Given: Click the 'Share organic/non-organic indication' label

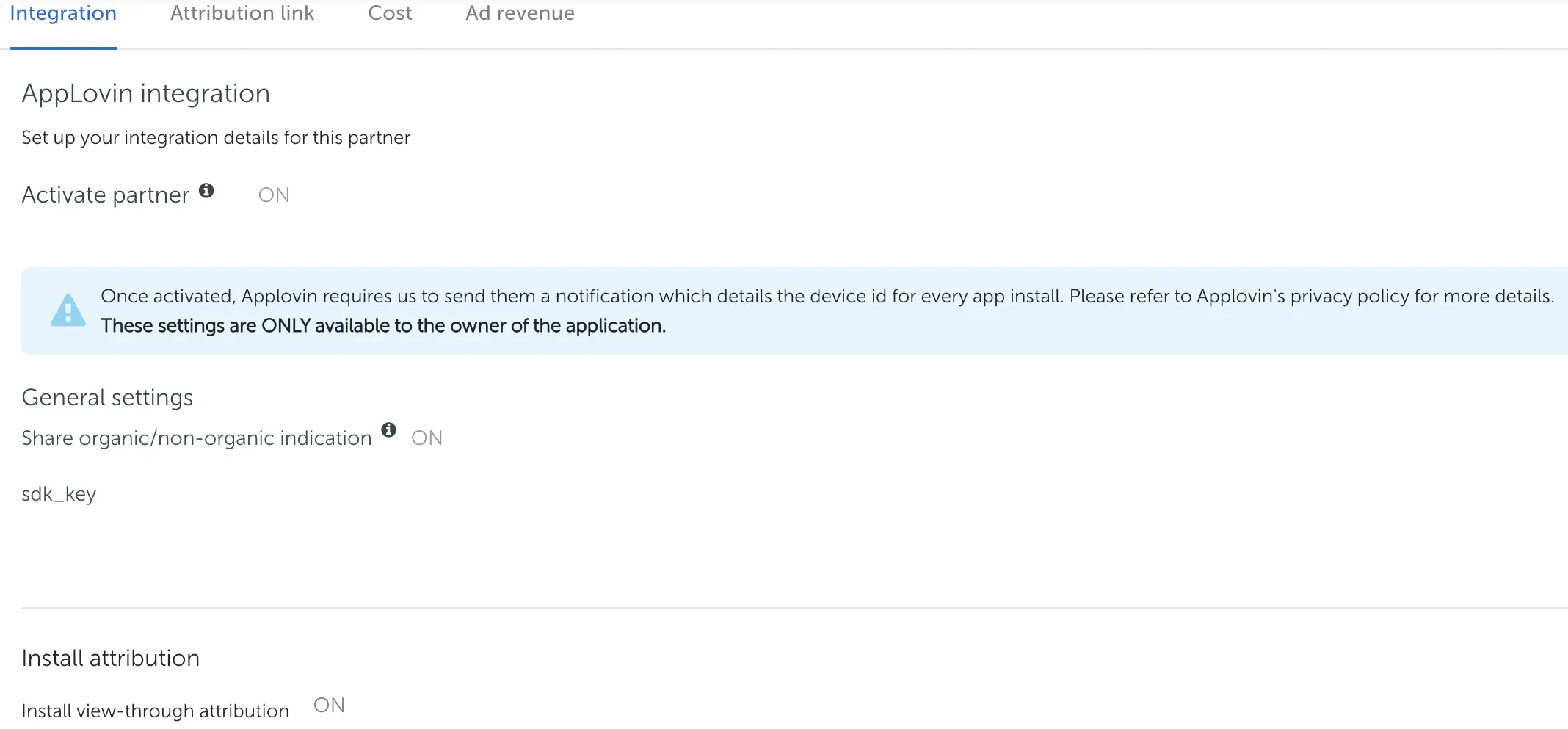Looking at the screenshot, I should [197, 438].
